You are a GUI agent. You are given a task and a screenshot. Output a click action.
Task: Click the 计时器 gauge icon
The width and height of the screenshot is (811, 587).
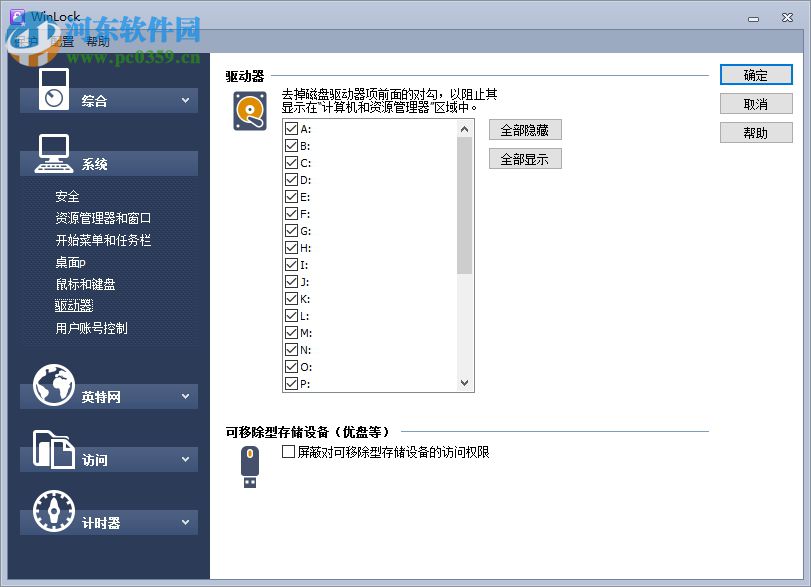(52, 511)
